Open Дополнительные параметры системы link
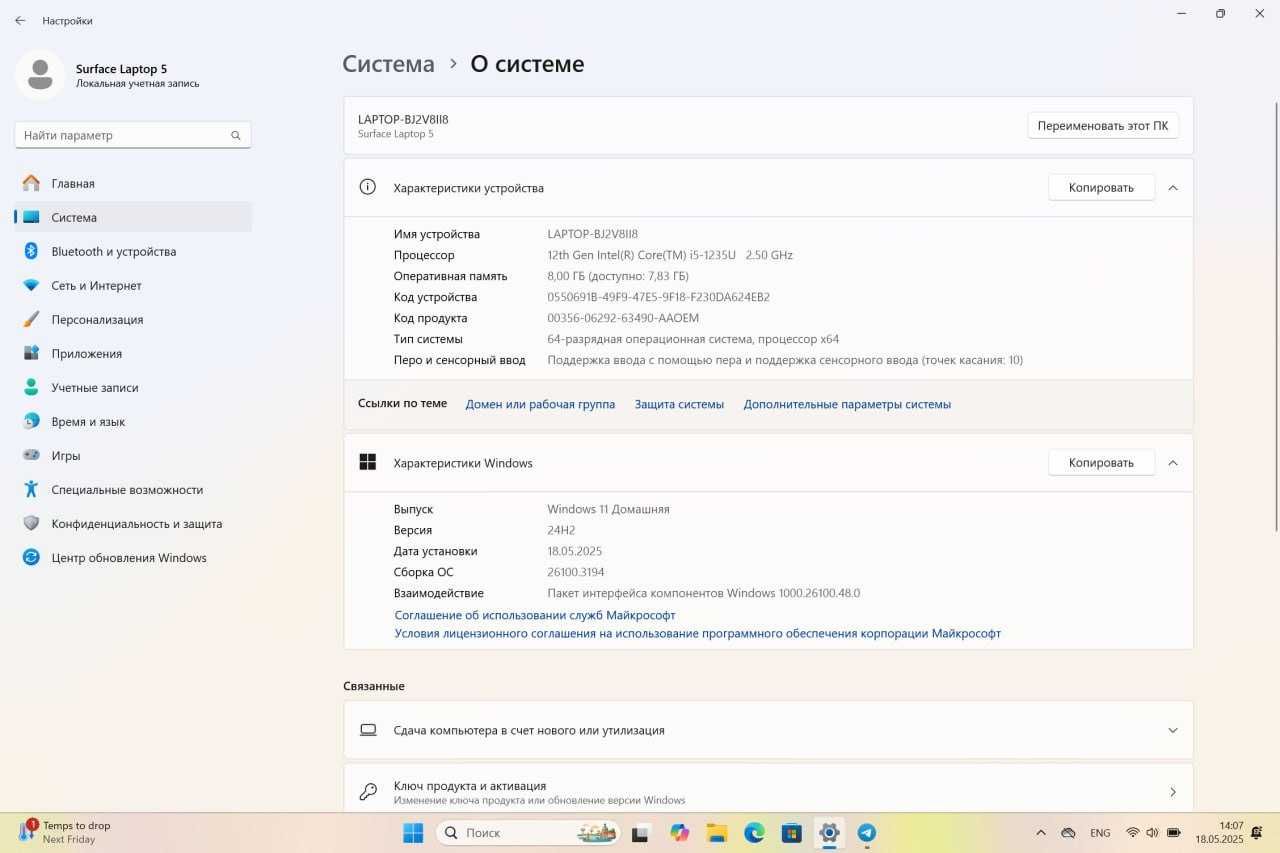This screenshot has width=1280, height=853. 847,404
